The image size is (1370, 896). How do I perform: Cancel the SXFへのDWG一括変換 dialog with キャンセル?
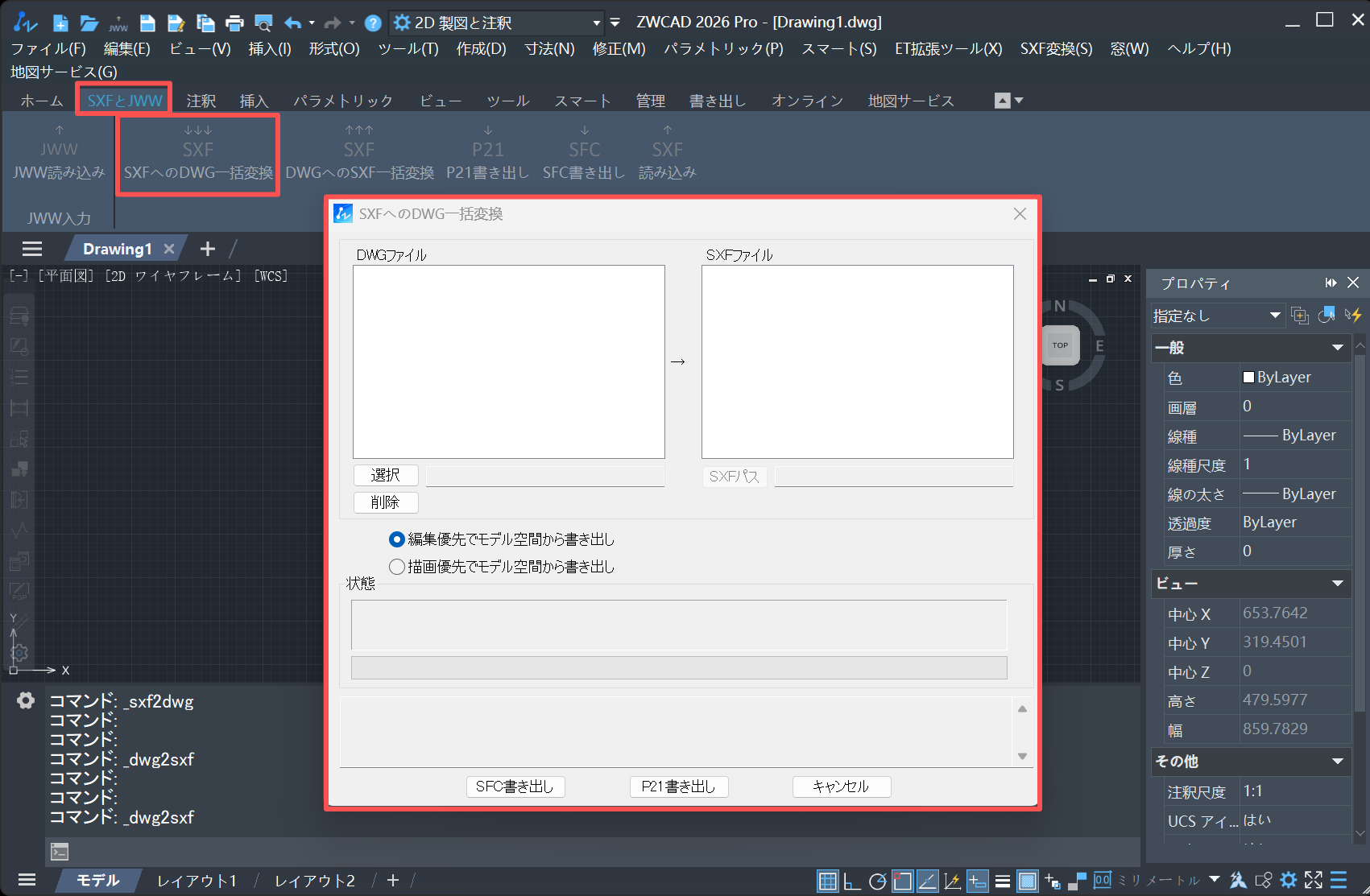(841, 787)
